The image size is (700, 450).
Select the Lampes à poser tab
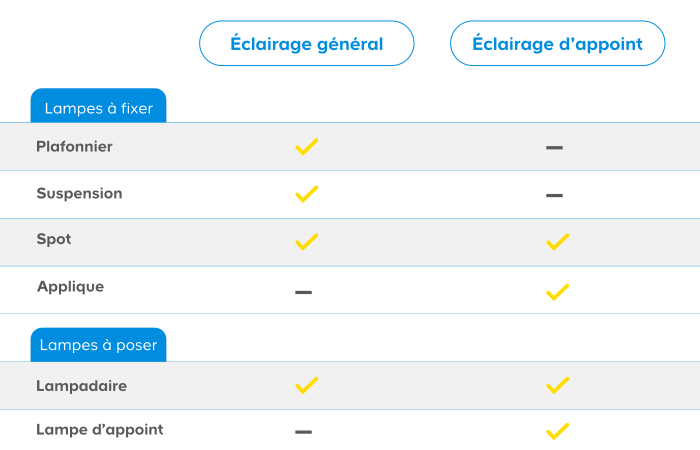click(98, 345)
